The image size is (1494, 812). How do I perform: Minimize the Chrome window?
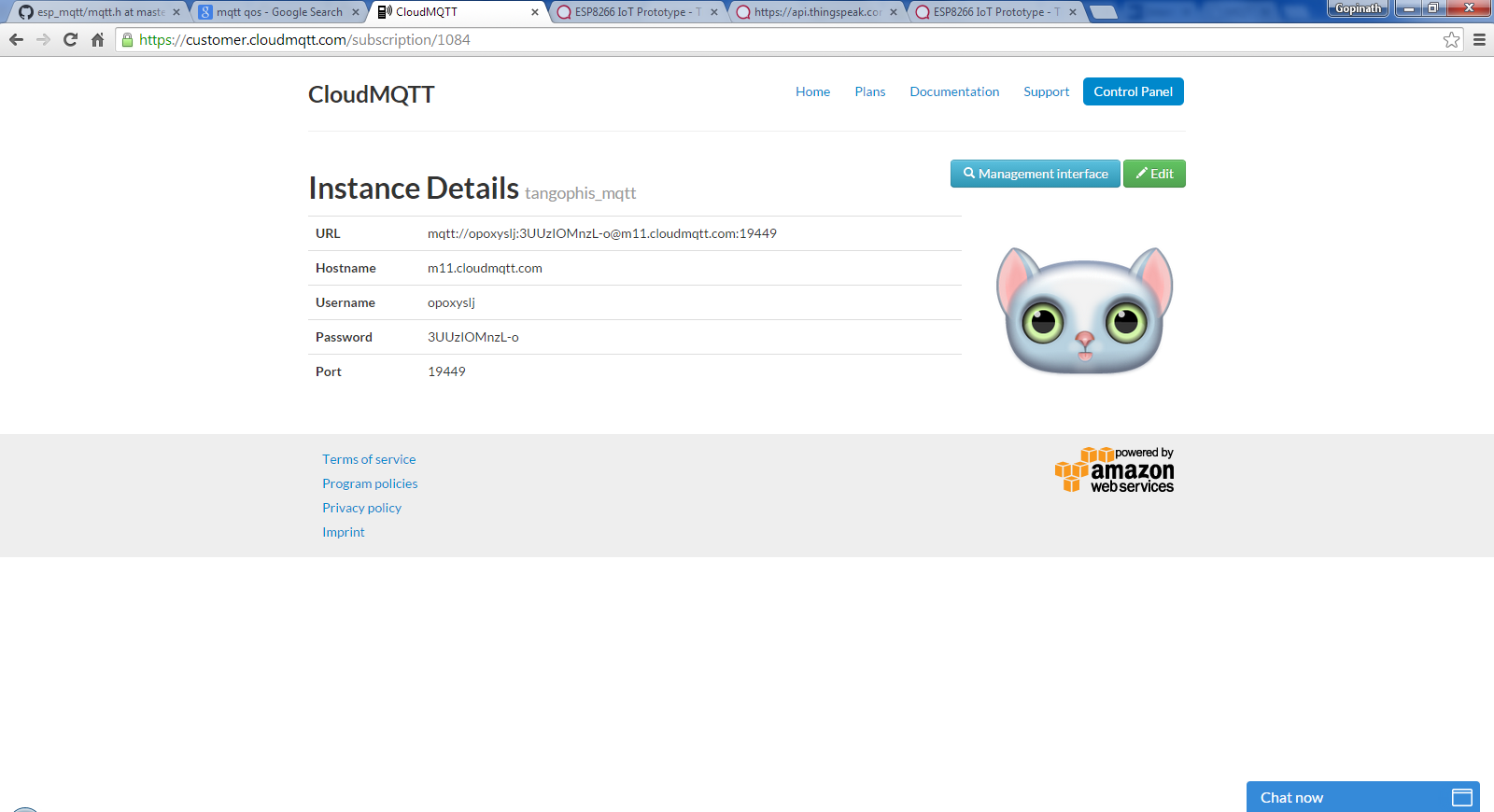1409,8
